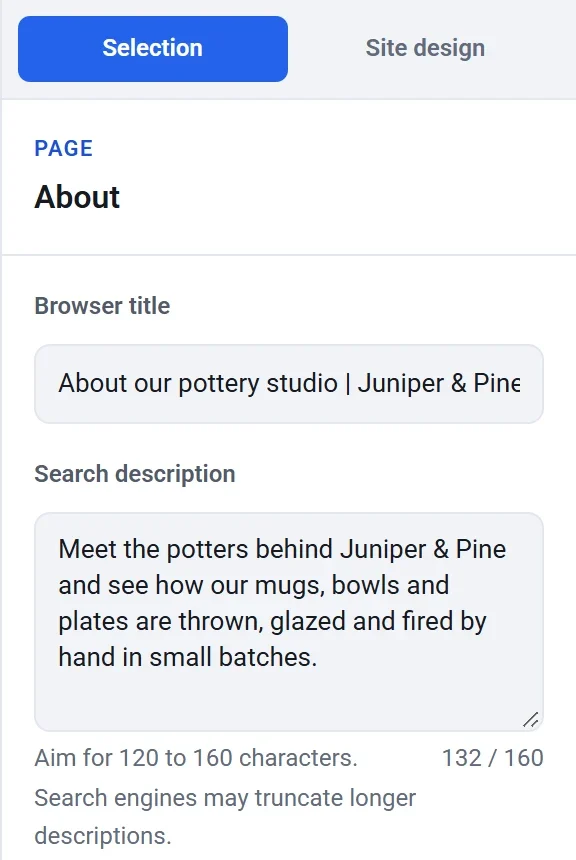
Task: Click into the Search description textarea
Action: tap(289, 621)
